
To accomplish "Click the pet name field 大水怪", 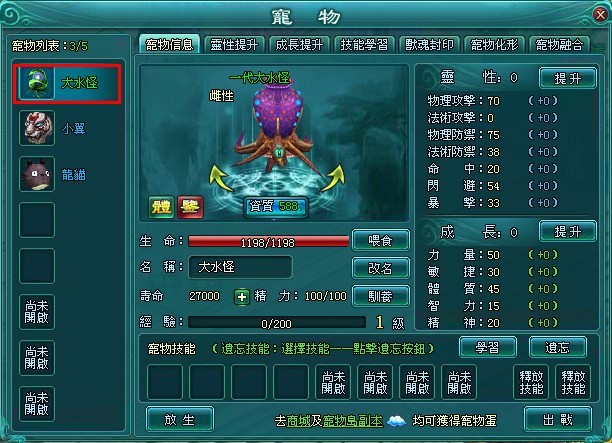I will [x=240, y=267].
